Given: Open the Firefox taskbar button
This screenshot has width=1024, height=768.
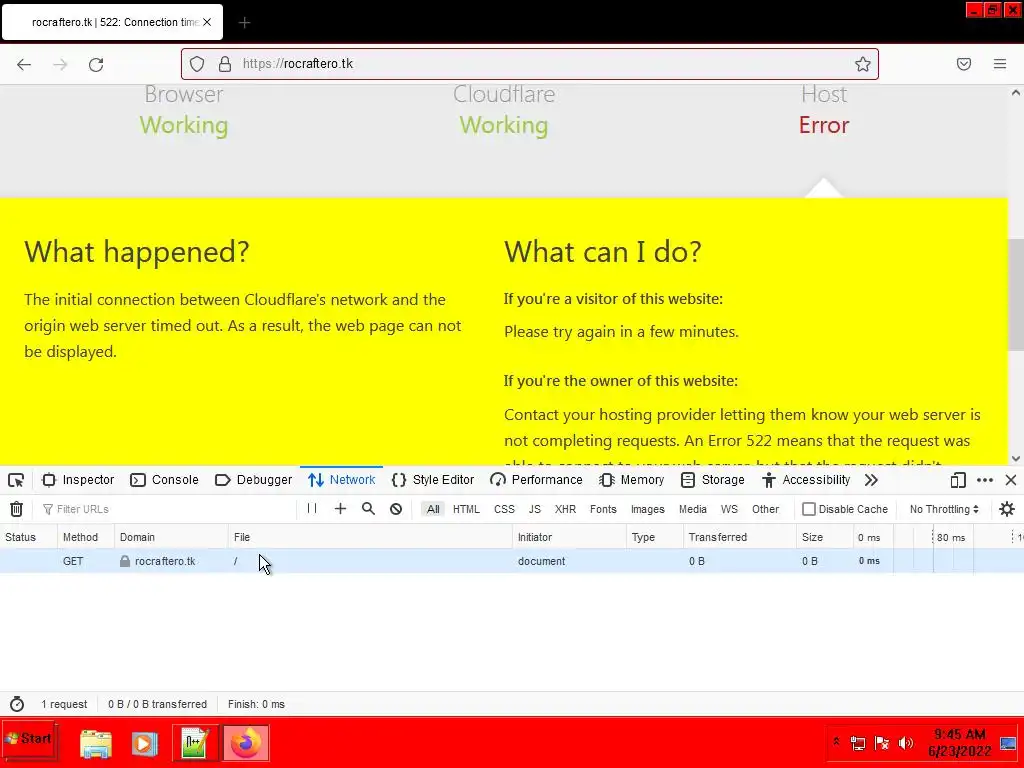Looking at the screenshot, I should 246,743.
